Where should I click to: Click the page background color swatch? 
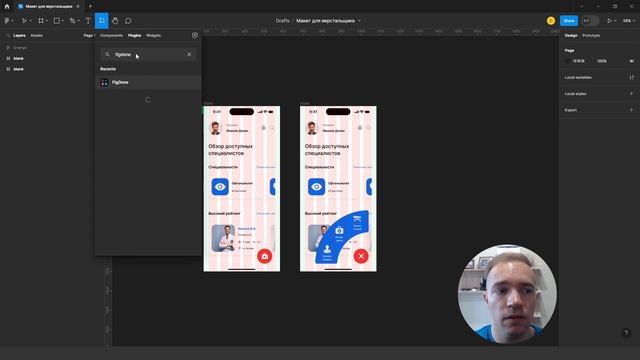point(567,61)
